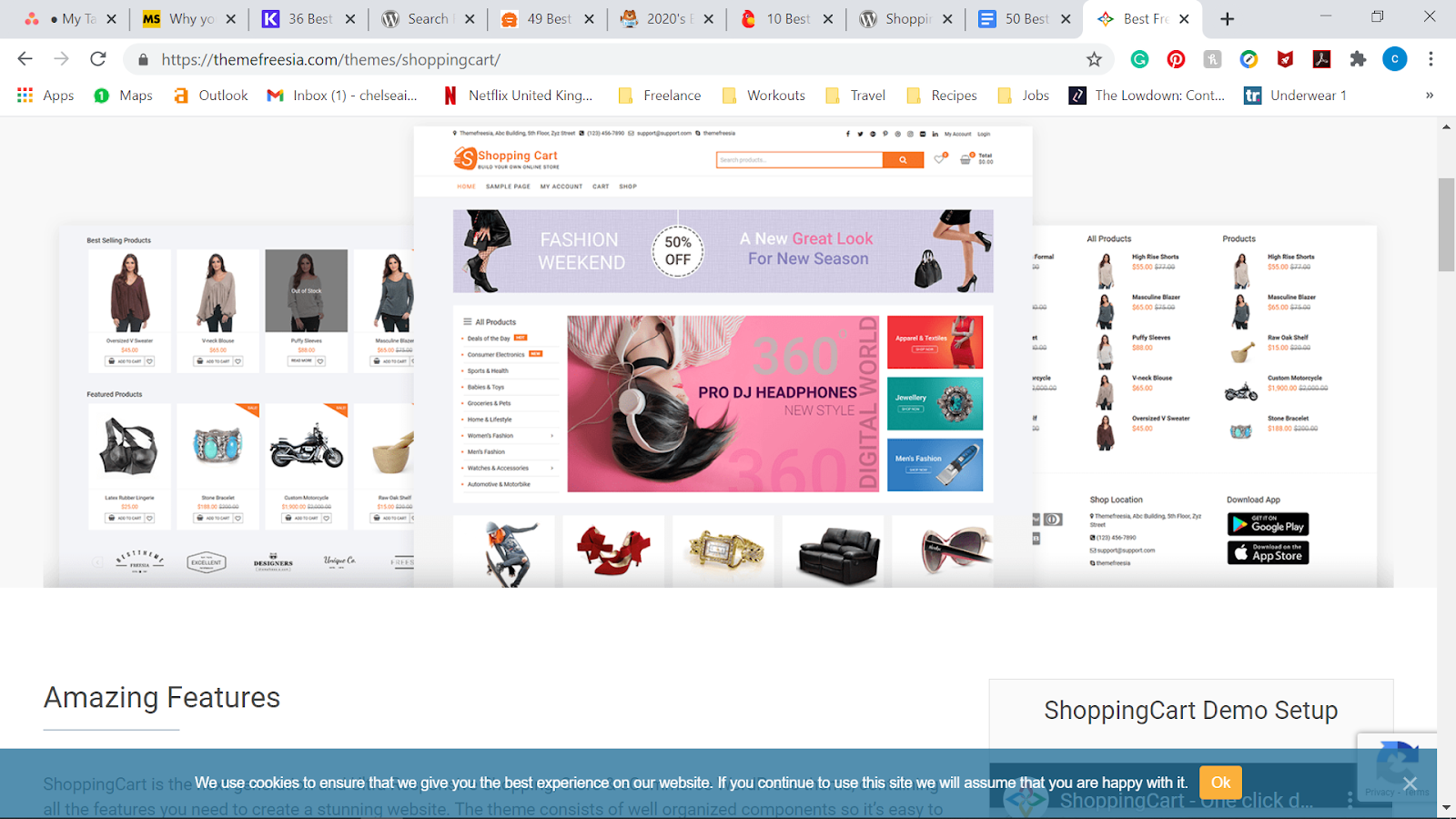The height and width of the screenshot is (819, 1456).
Task: Open the Adobe Acrobat extension
Action: tap(1321, 59)
